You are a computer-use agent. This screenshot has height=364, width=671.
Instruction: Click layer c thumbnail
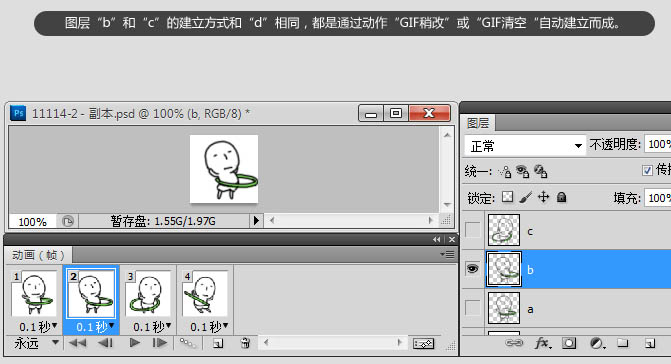[504, 230]
